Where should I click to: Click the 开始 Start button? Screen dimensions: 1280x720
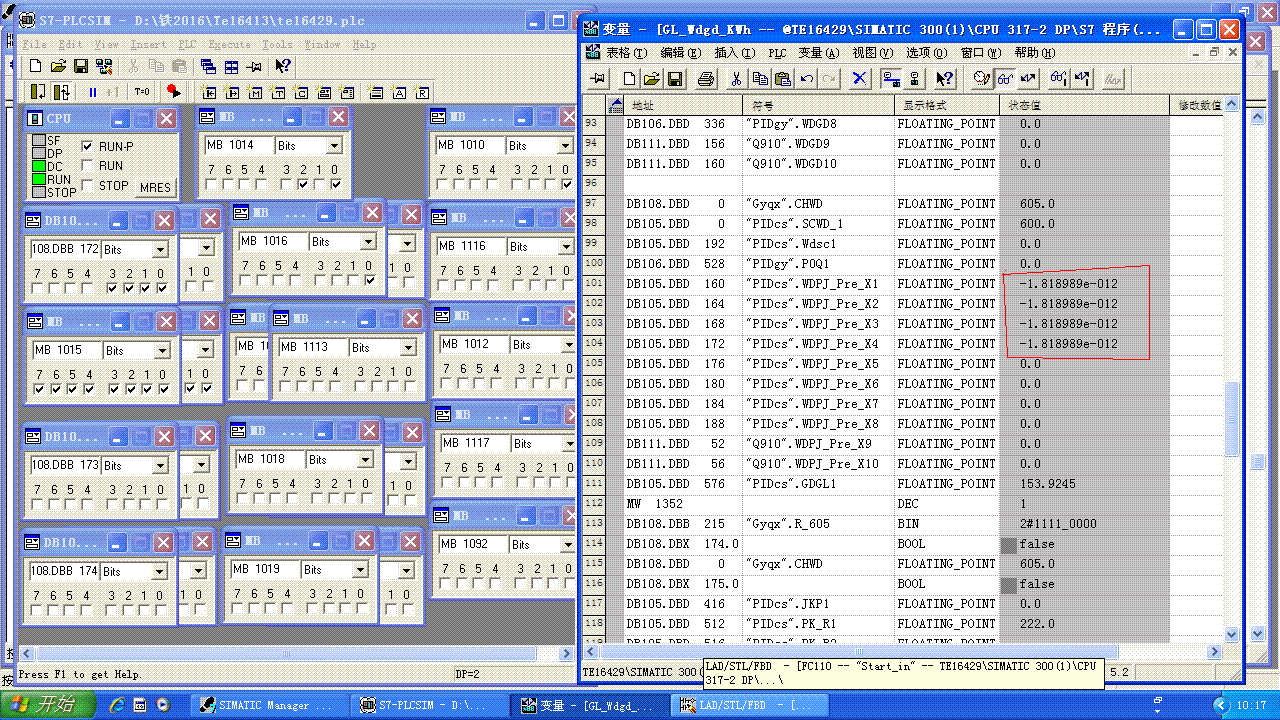47,705
